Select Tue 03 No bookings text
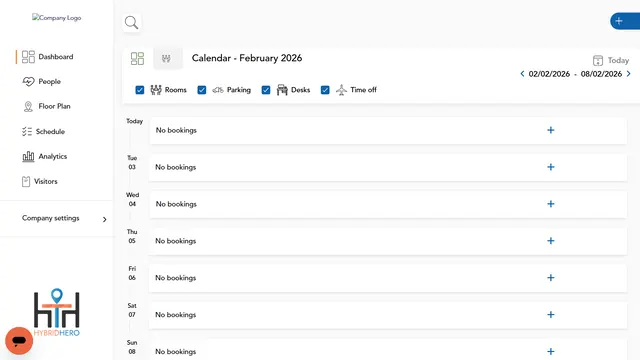This screenshot has height=360, width=640. click(176, 167)
